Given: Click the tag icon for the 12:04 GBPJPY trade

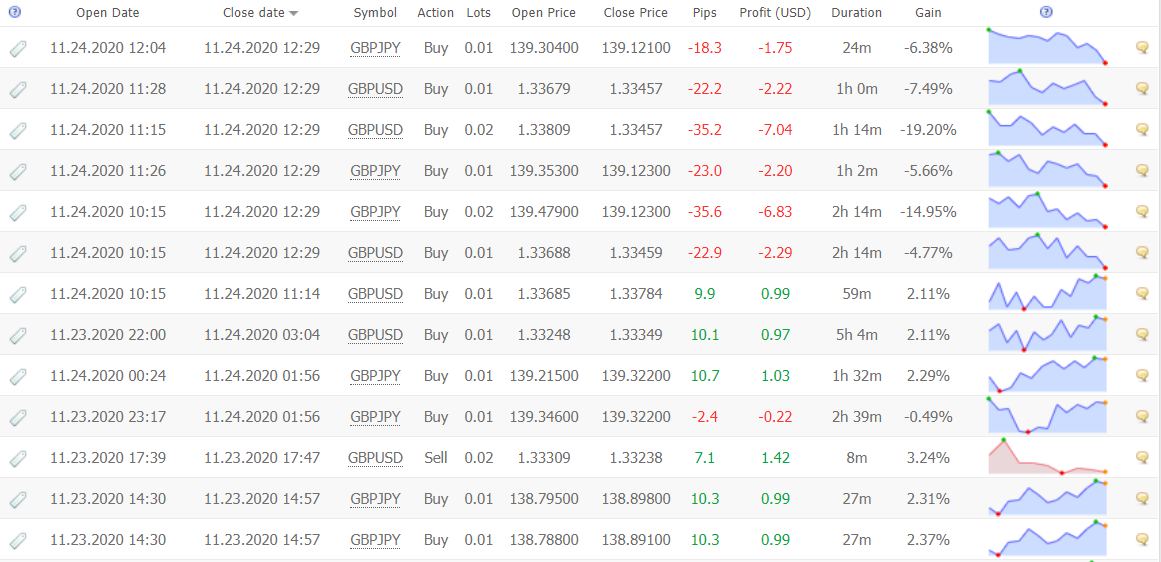Looking at the screenshot, I should coord(18,49).
